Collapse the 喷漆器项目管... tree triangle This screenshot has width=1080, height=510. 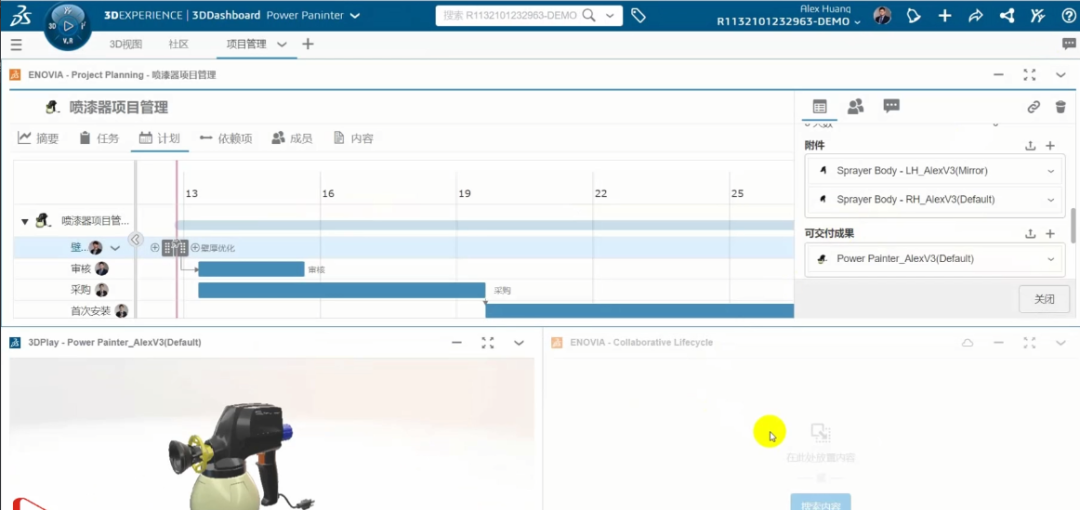[25, 222]
